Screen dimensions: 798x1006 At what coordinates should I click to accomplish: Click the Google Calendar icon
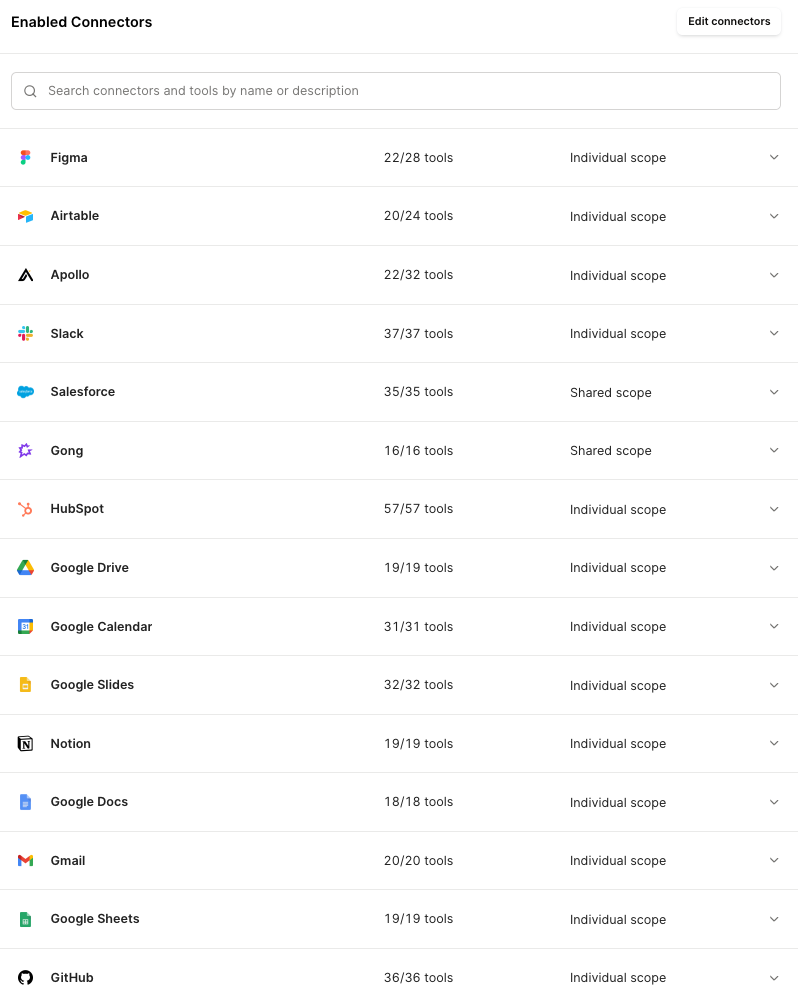(x=25, y=627)
